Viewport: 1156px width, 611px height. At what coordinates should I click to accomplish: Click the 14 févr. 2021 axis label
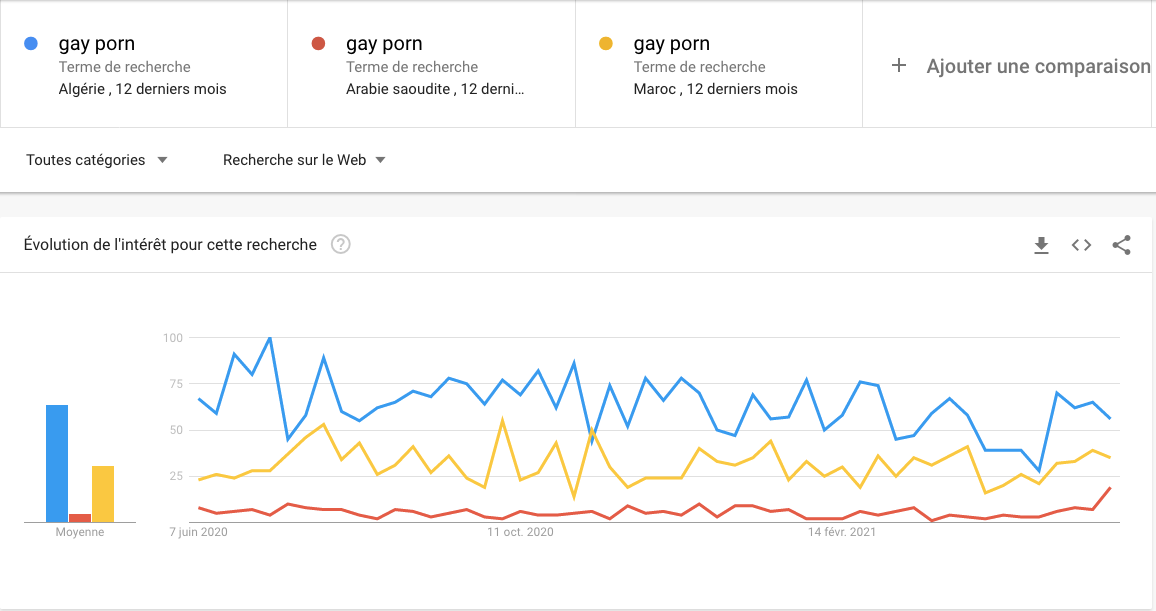(842, 532)
